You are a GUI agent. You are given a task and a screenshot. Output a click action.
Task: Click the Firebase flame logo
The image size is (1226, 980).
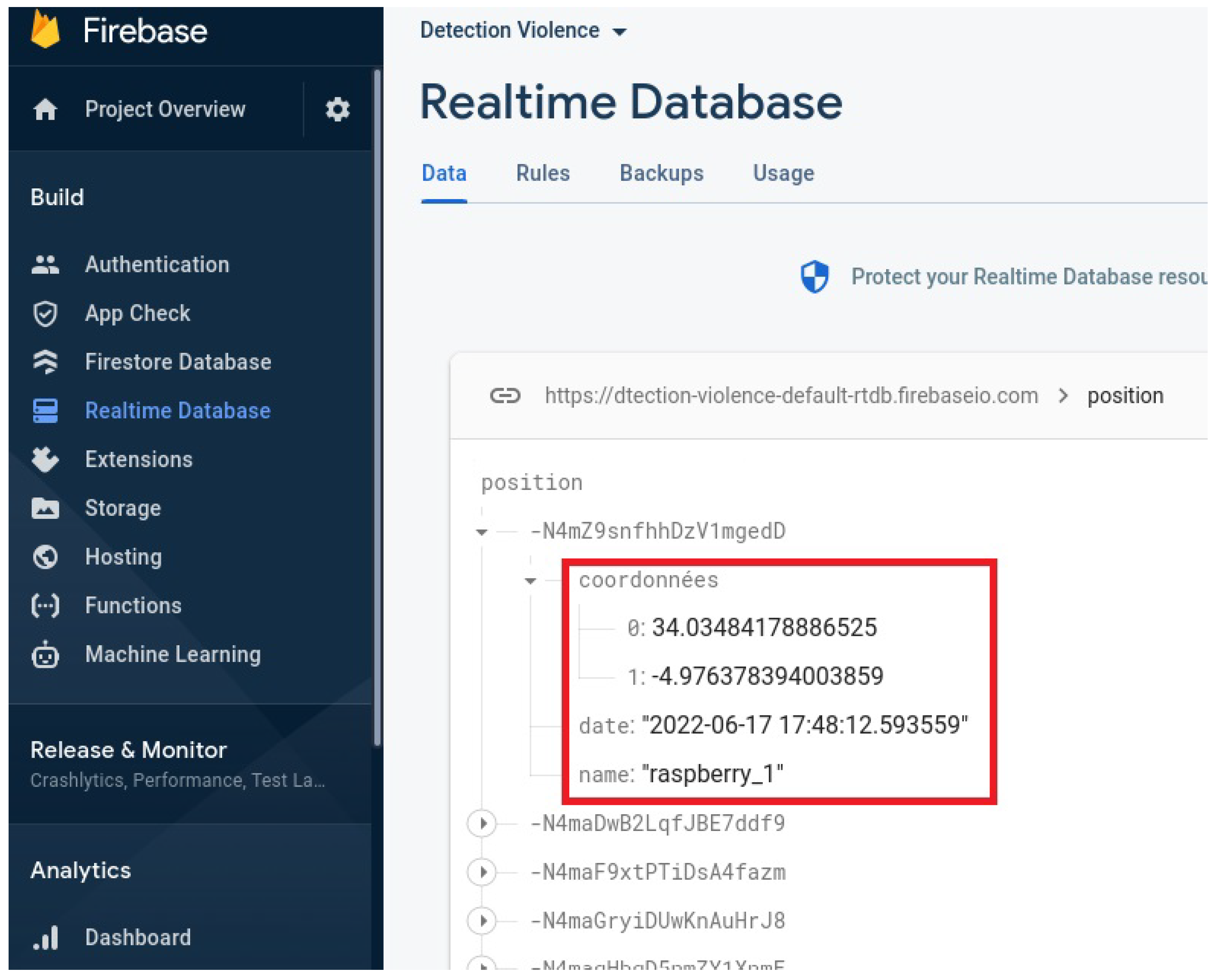pyautogui.click(x=45, y=28)
